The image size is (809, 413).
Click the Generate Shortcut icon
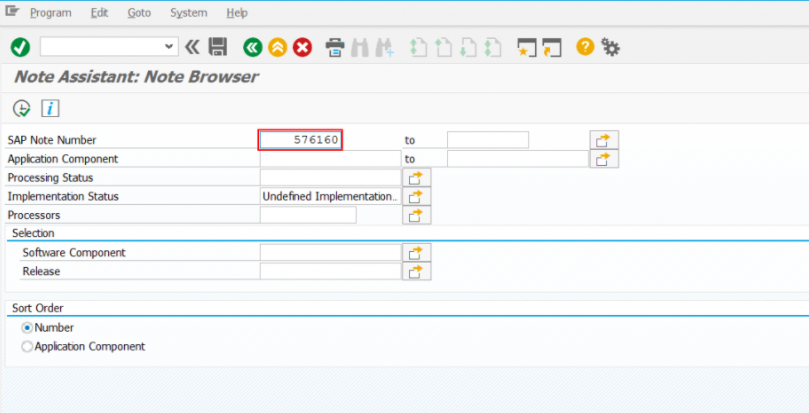pos(552,47)
